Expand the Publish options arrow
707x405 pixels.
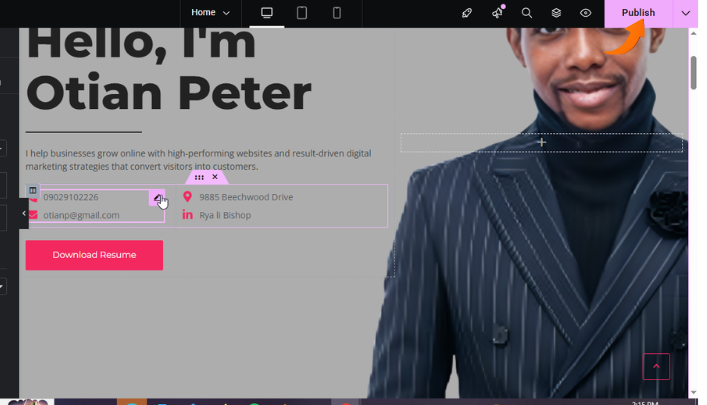click(685, 13)
